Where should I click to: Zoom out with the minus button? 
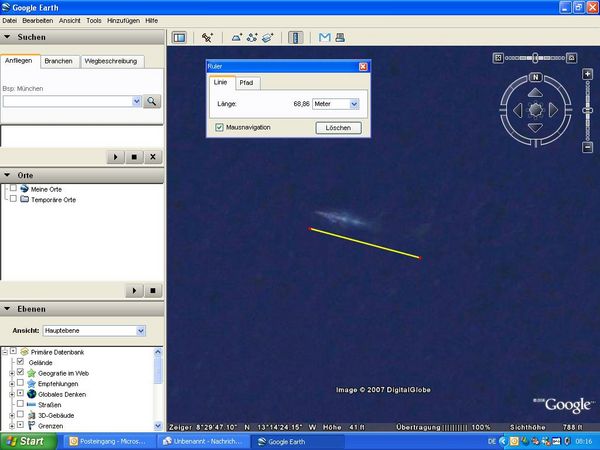click(587, 147)
